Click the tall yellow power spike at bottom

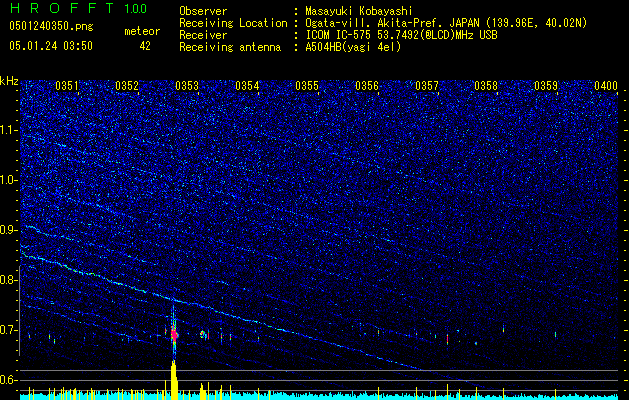(x=174, y=380)
